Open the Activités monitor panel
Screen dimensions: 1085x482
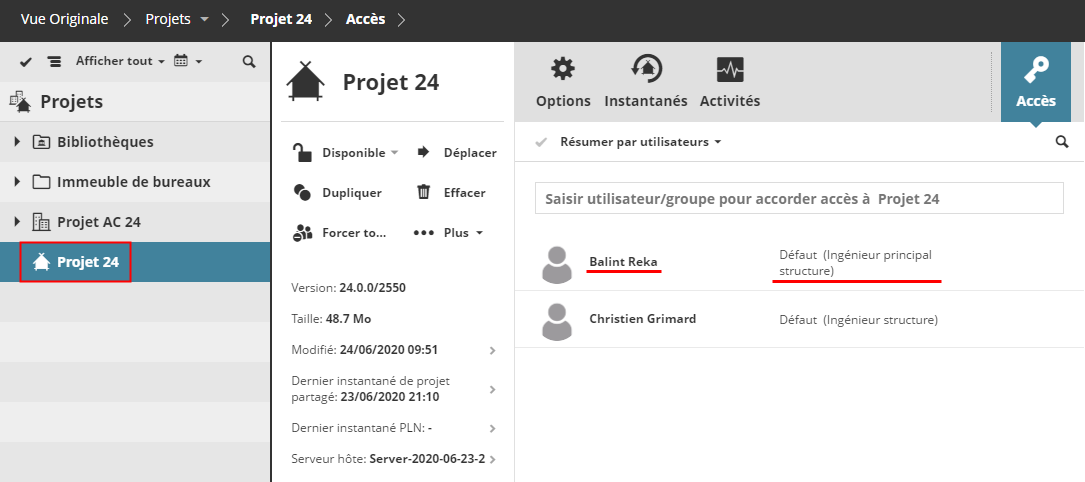(729, 82)
